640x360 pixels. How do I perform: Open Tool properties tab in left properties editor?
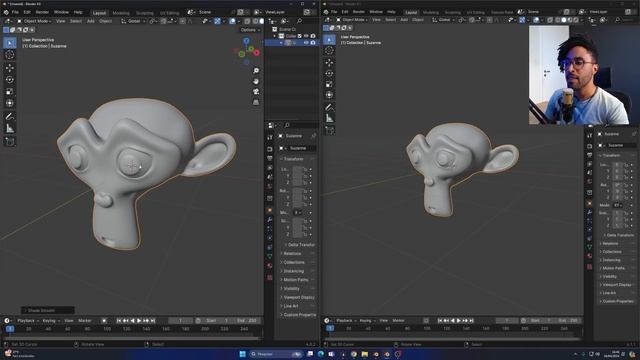(270, 137)
